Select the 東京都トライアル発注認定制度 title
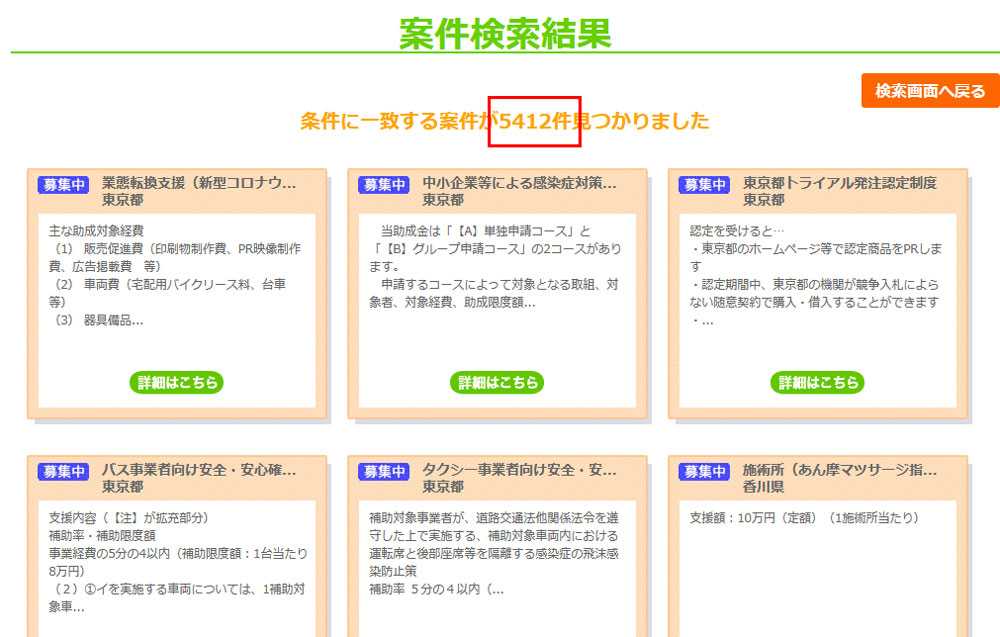Screen dimensions: 1000x637 pyautogui.click(x=839, y=183)
